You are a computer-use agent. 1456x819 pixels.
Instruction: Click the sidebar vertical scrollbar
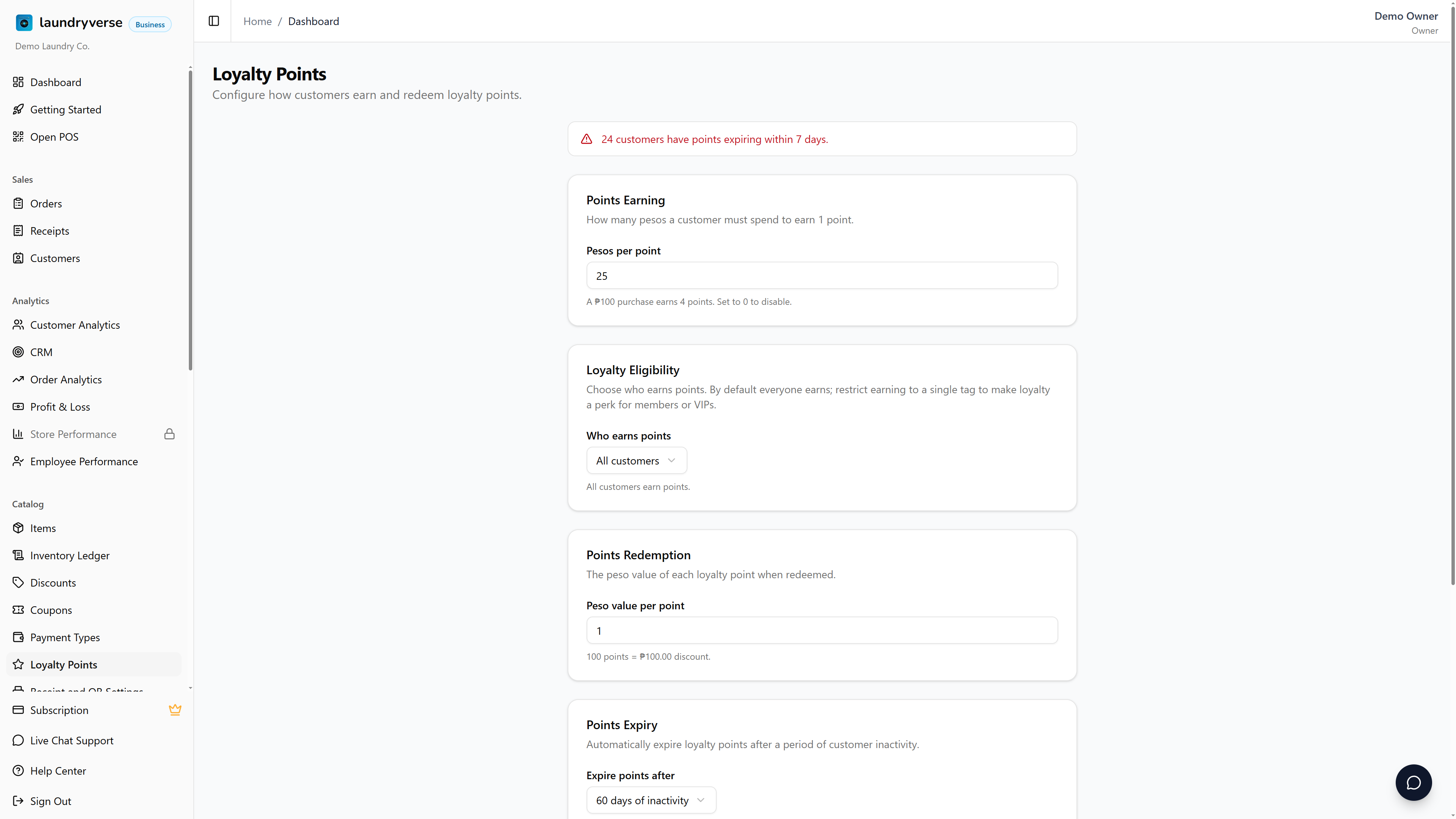(190, 220)
